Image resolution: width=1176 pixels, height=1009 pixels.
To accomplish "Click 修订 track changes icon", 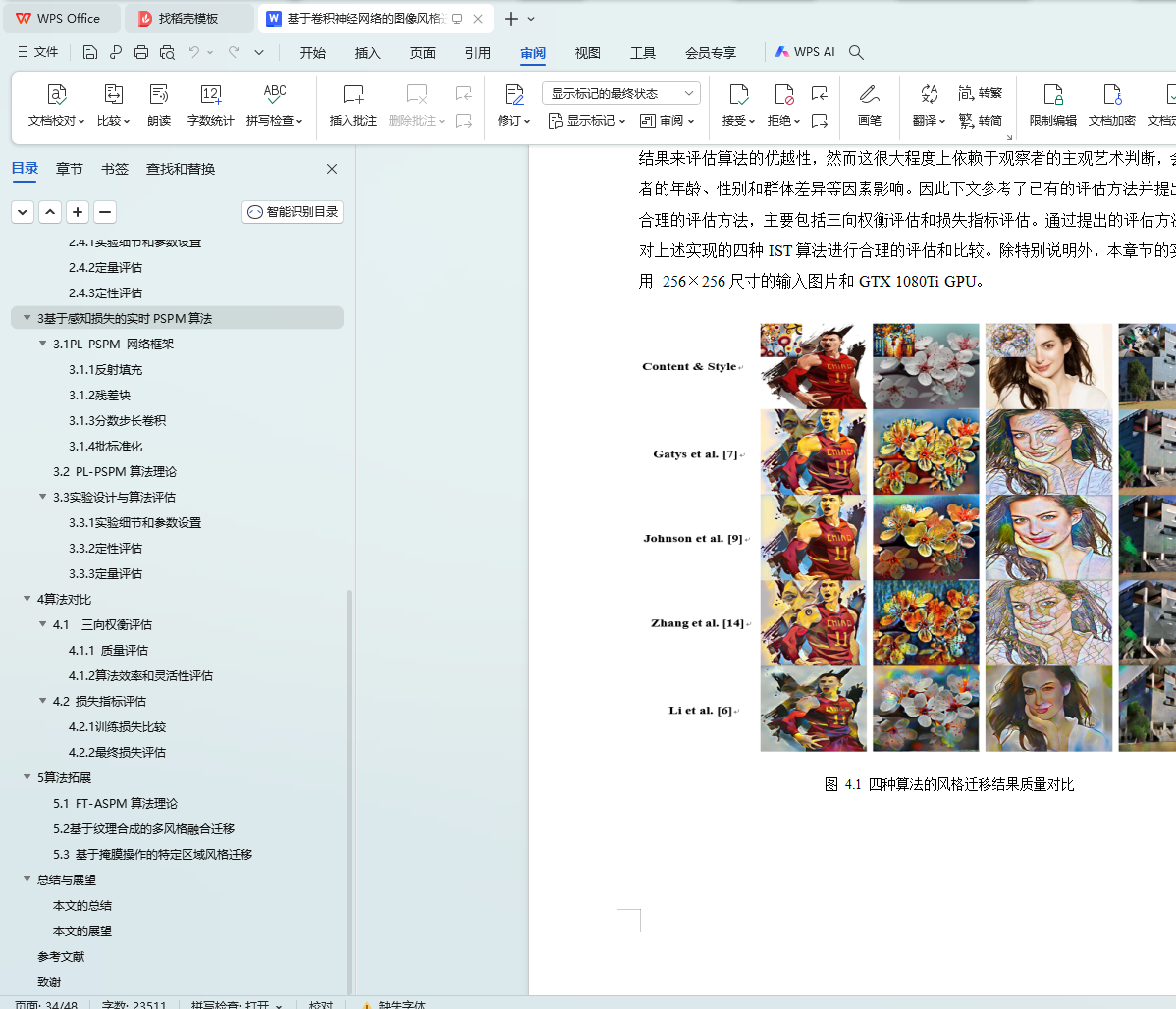I will click(x=513, y=105).
